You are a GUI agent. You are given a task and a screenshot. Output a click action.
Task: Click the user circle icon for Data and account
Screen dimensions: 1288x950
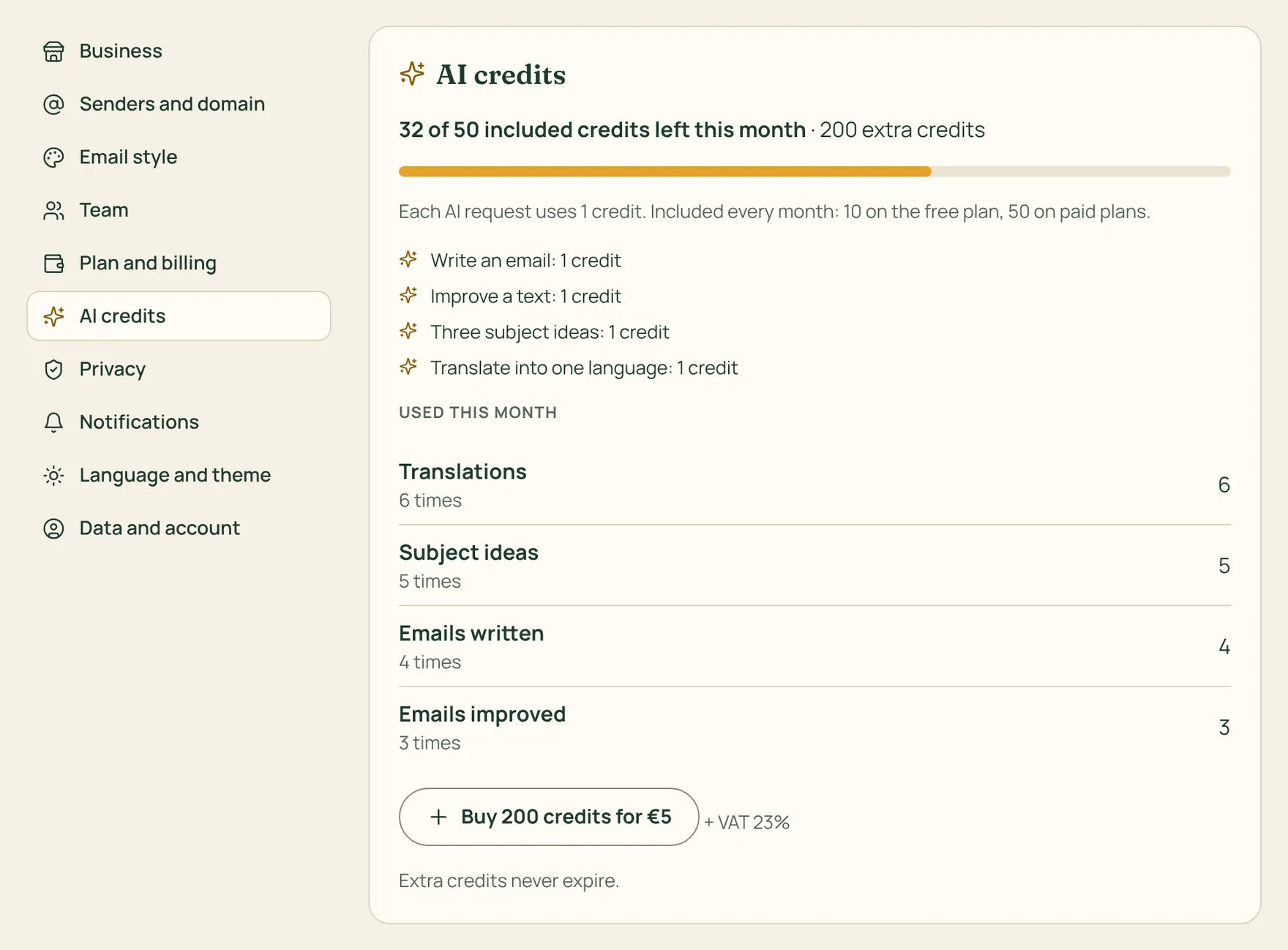coord(53,528)
